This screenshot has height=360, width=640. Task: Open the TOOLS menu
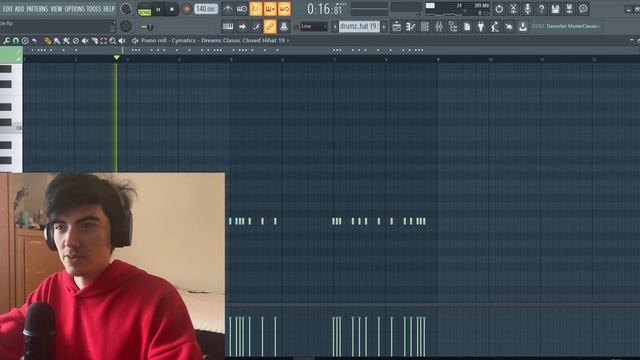click(93, 9)
